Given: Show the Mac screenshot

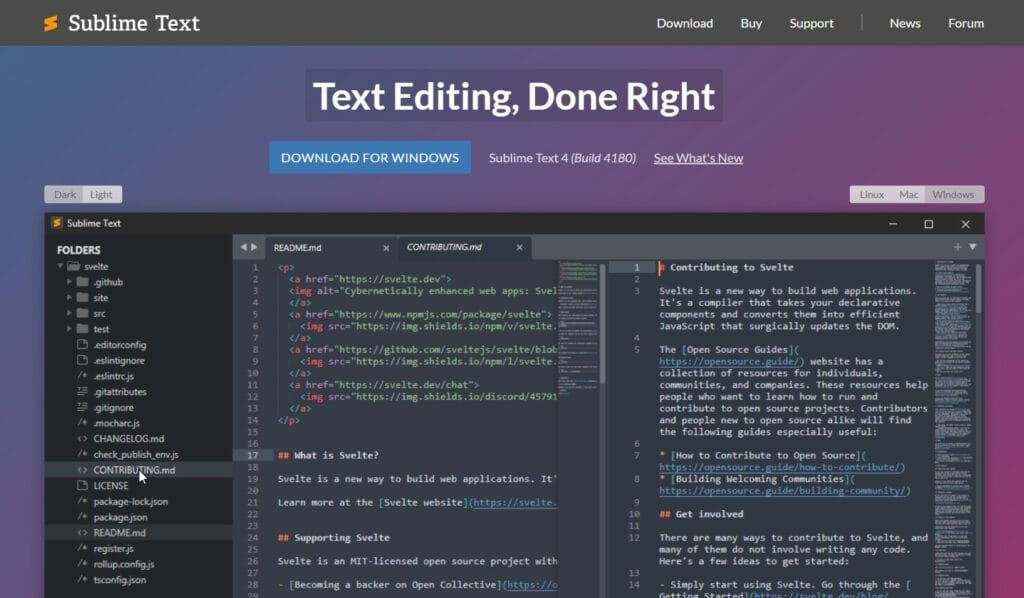Looking at the screenshot, I should [908, 195].
